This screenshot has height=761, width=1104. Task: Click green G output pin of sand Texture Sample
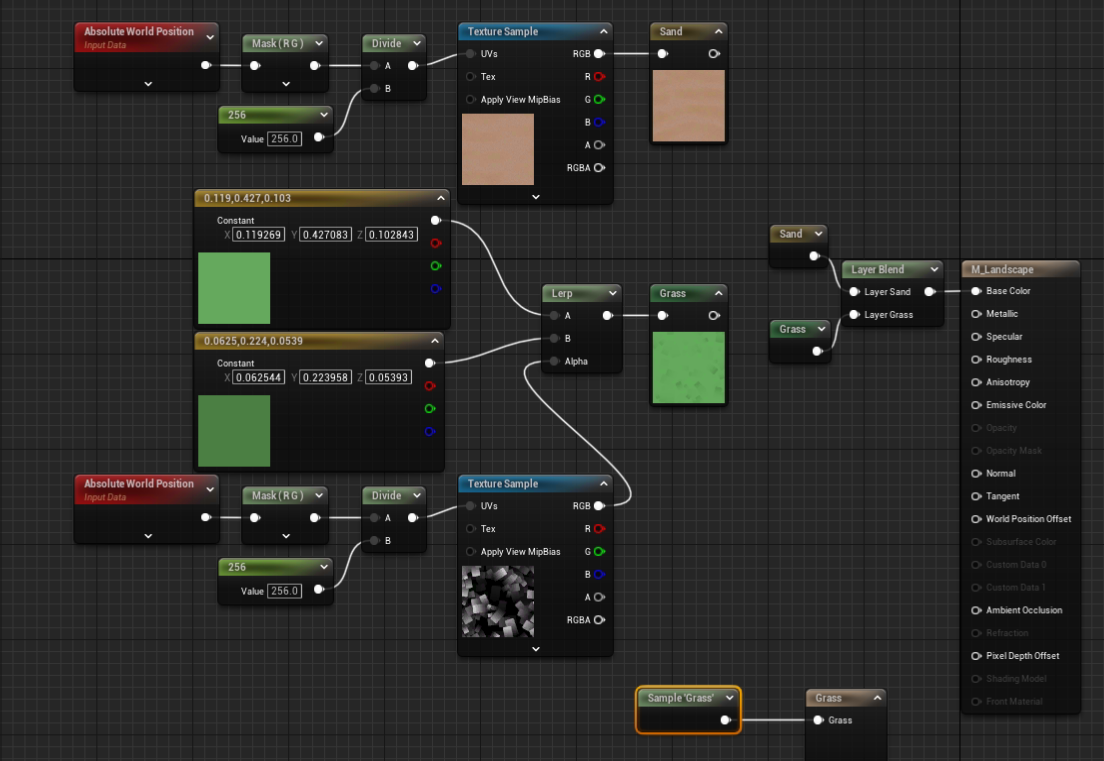coord(599,99)
